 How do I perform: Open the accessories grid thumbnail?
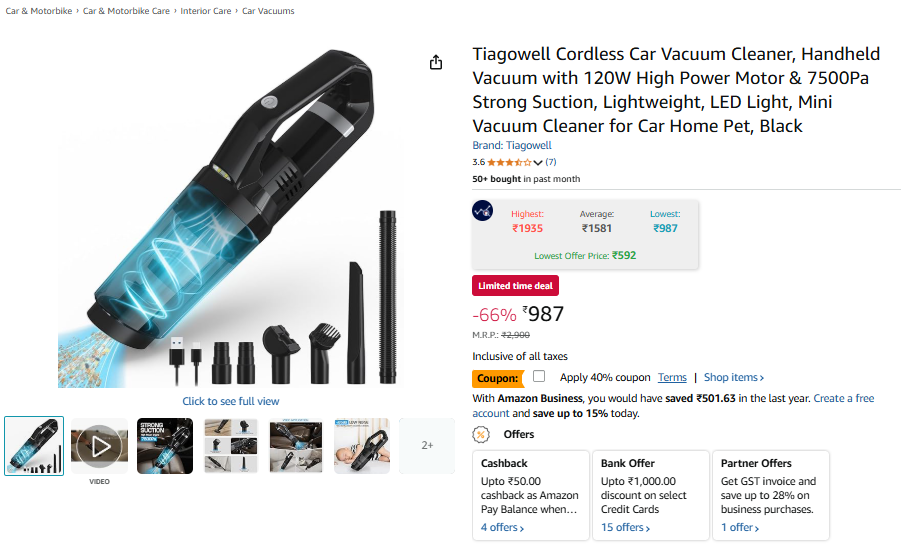(231, 446)
